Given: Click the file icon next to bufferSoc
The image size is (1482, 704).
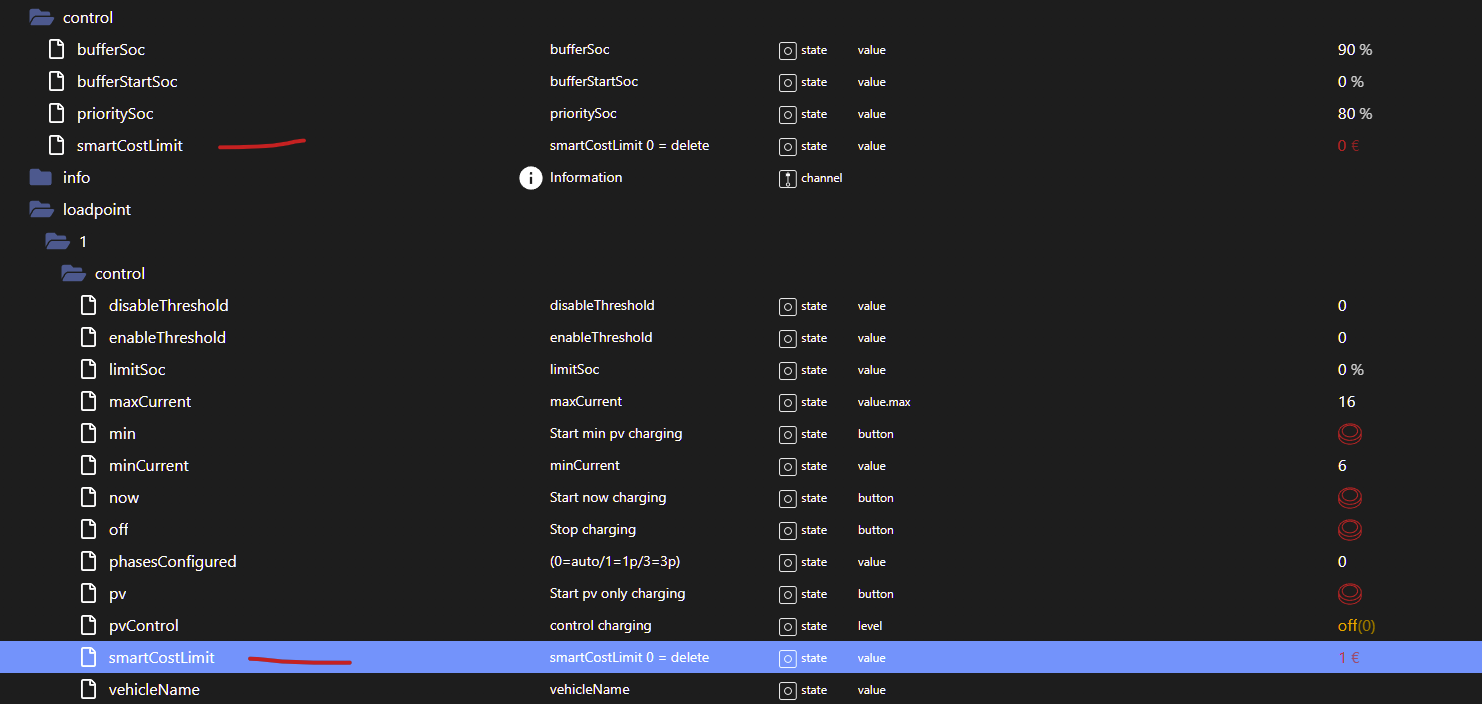Looking at the screenshot, I should click(57, 50).
